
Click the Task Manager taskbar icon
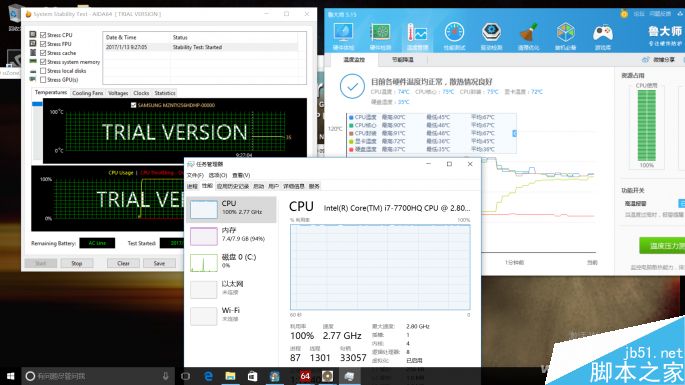click(x=349, y=376)
